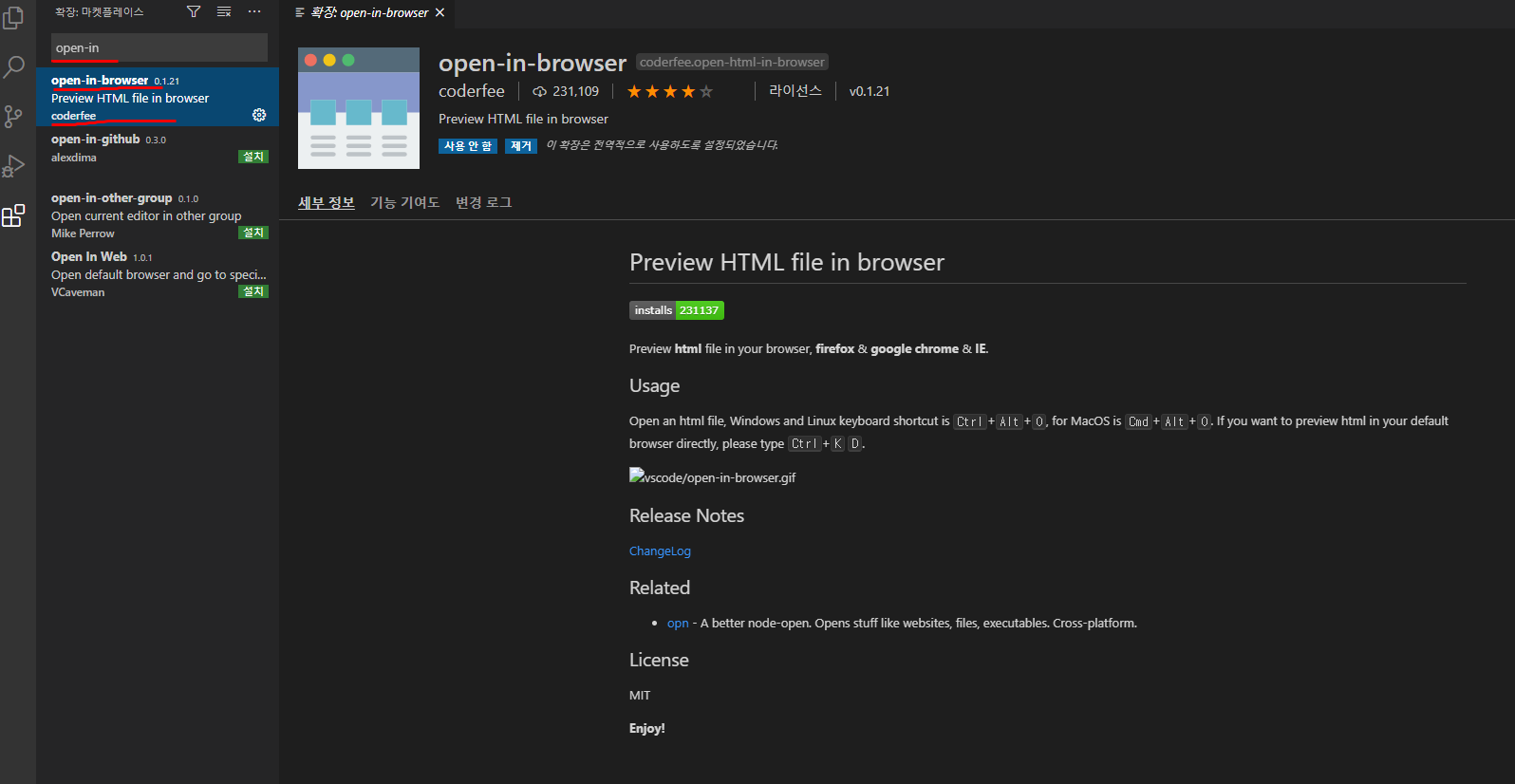The height and width of the screenshot is (784, 1515).
Task: Click the filter extensions funnel icon
Action: point(194,11)
